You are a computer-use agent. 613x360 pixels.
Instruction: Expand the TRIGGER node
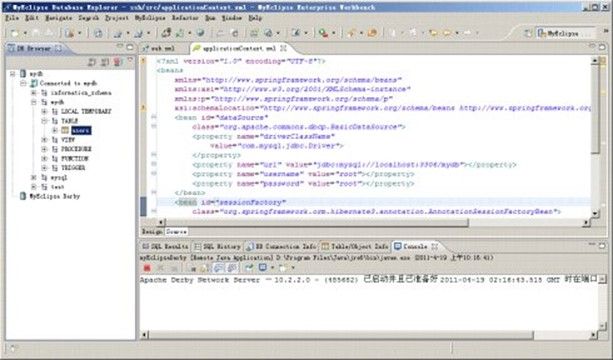[44, 168]
